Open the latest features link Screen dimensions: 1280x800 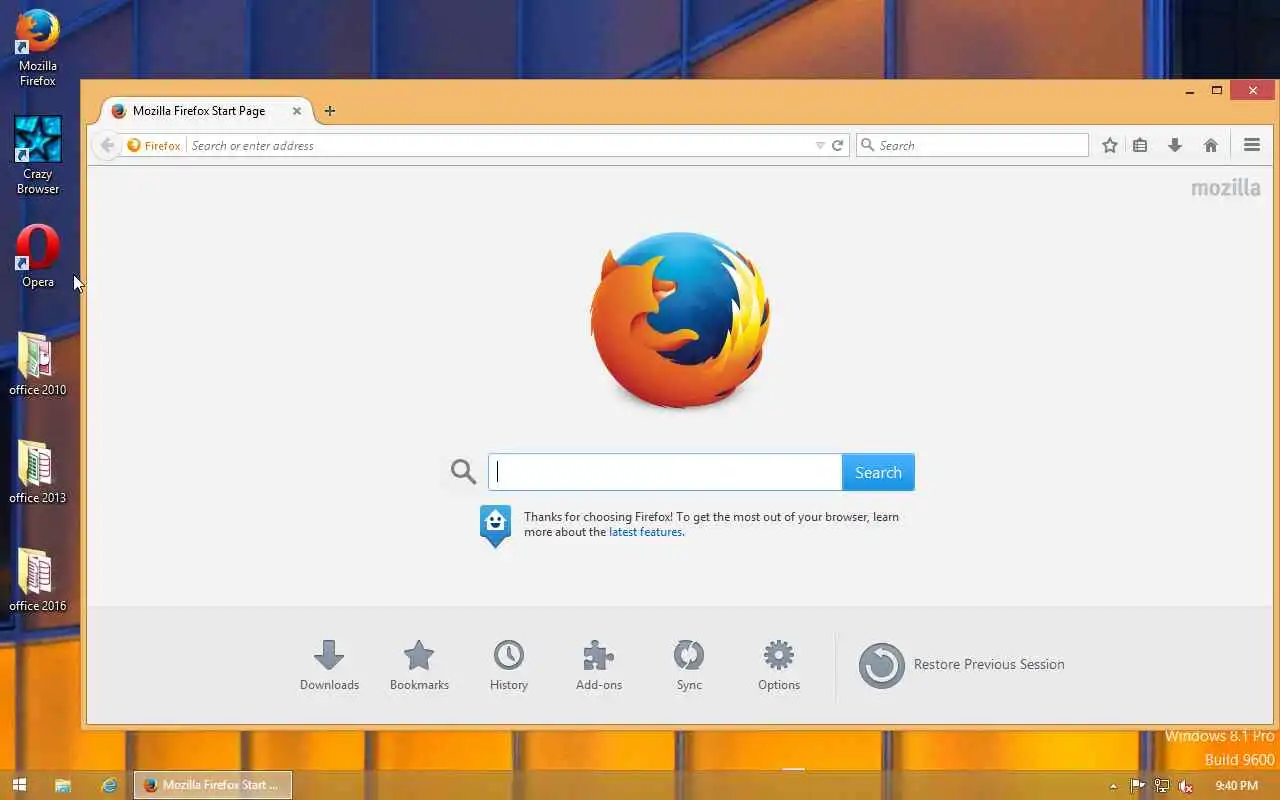(x=646, y=532)
